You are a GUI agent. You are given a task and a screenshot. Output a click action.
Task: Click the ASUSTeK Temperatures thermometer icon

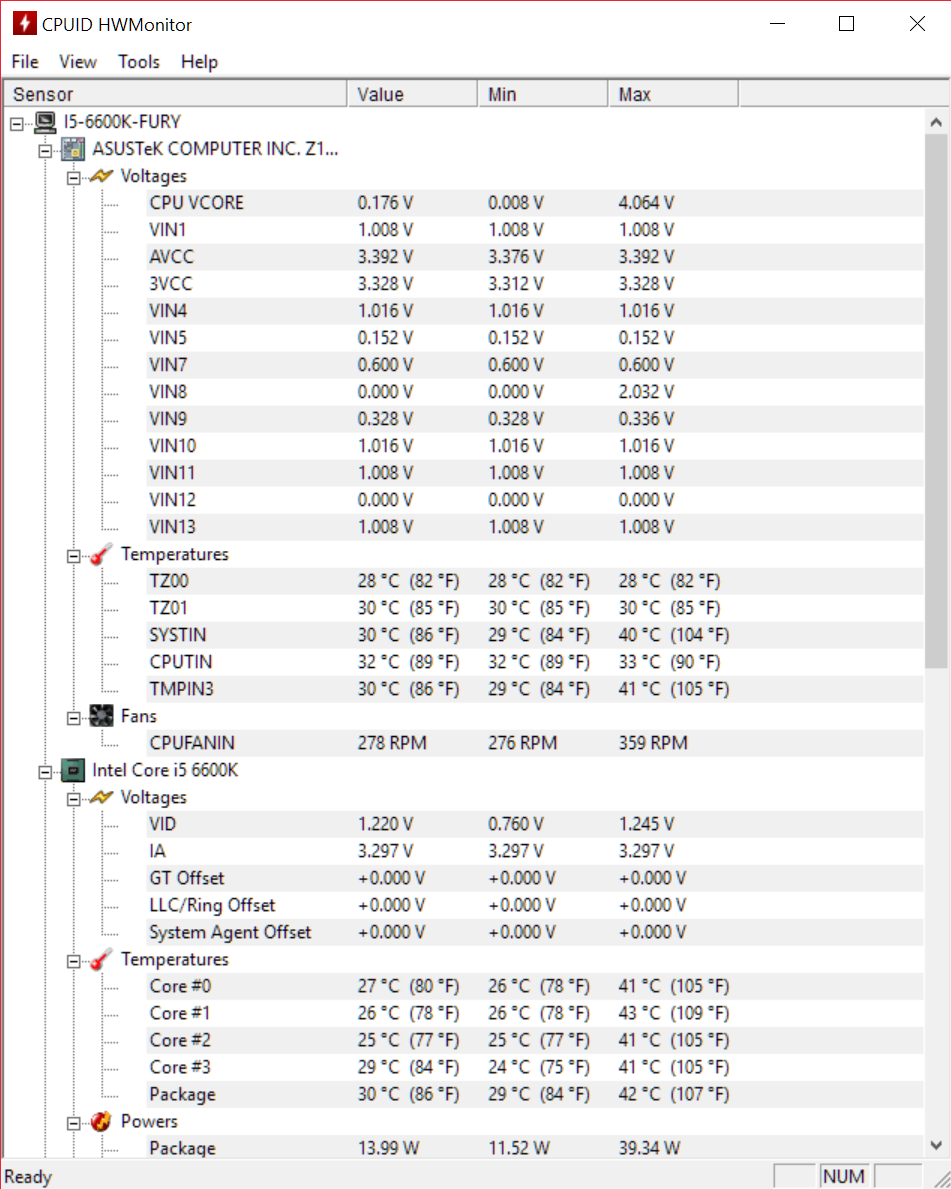coord(102,554)
